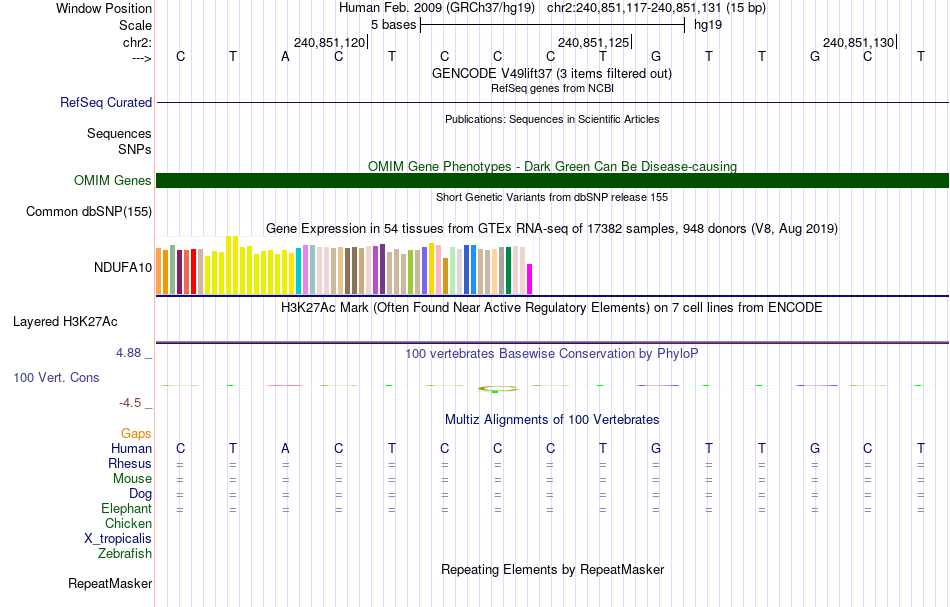950x607 pixels.
Task: Click the OMIM Gene Phenotypes track title
Action: 552,166
